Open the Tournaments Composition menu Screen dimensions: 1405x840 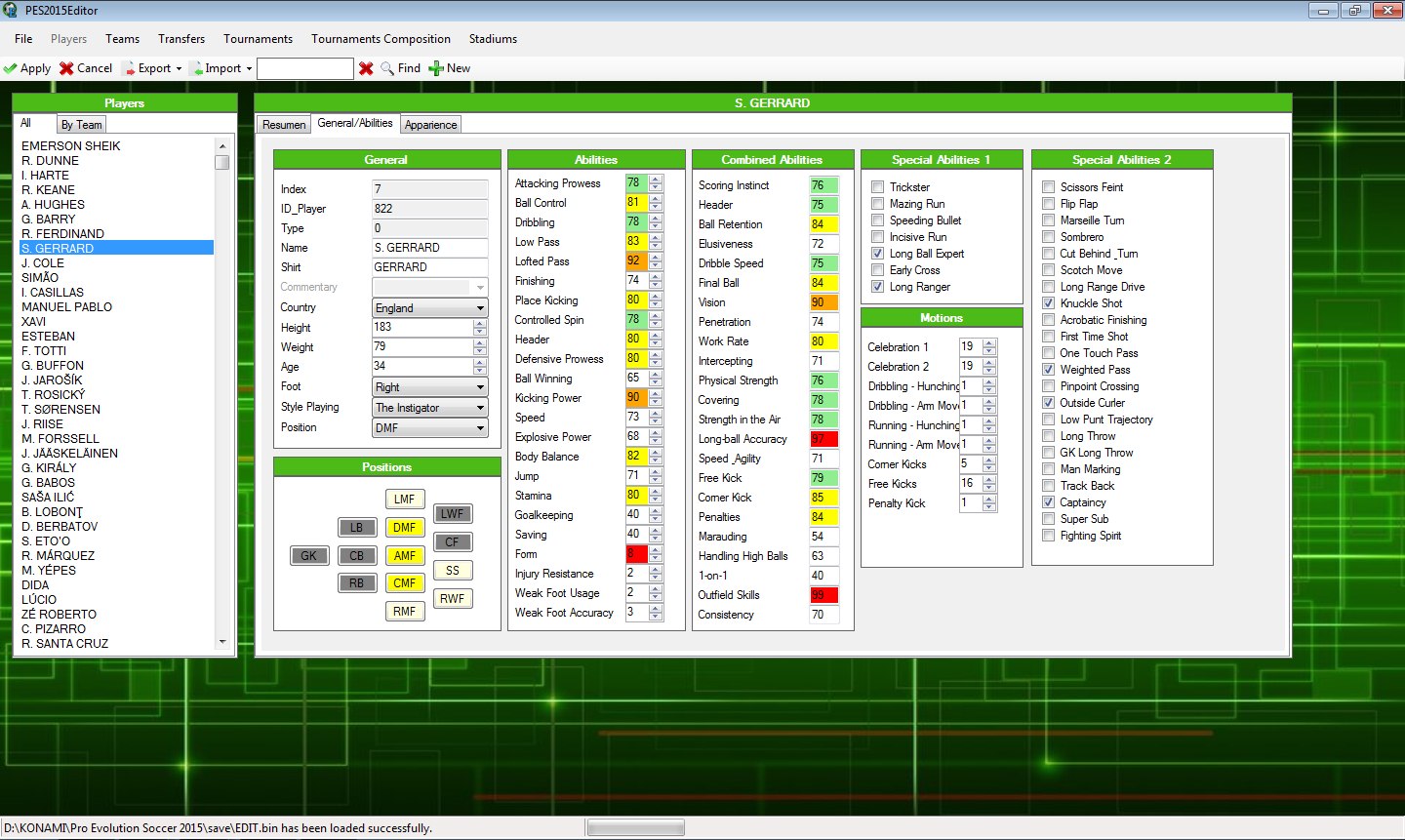(381, 39)
